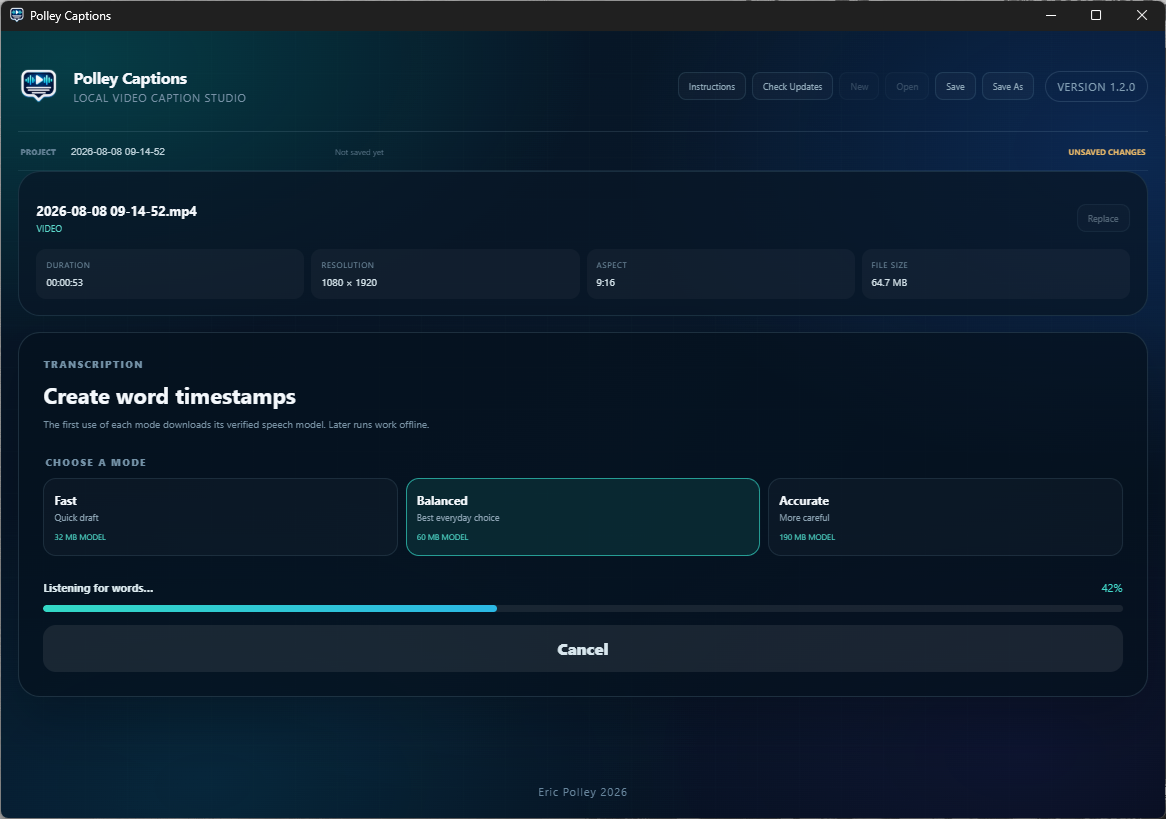
Task: Click the Aspect value 9:16
Action: click(x=605, y=283)
